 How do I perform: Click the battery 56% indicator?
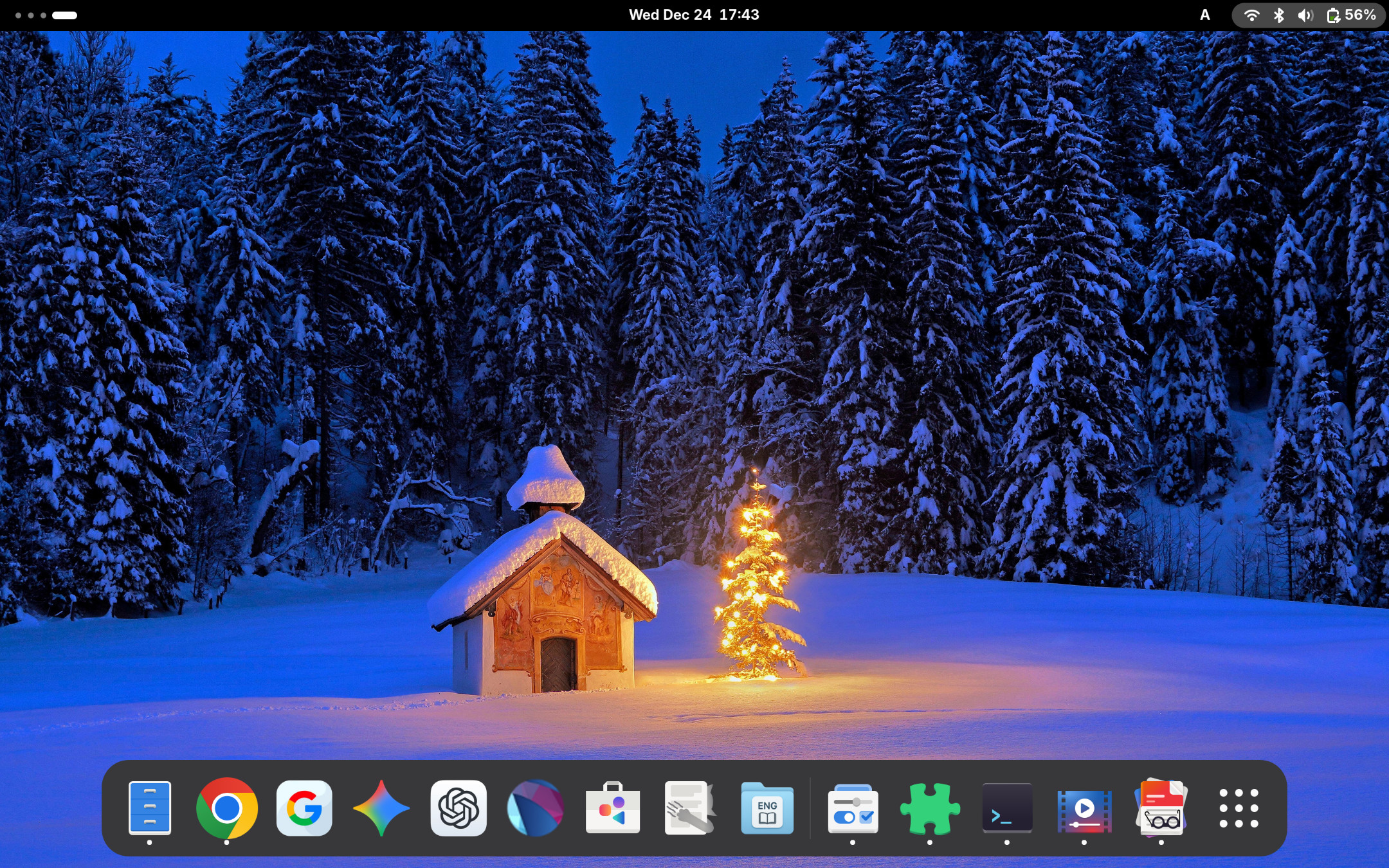coord(1352,15)
